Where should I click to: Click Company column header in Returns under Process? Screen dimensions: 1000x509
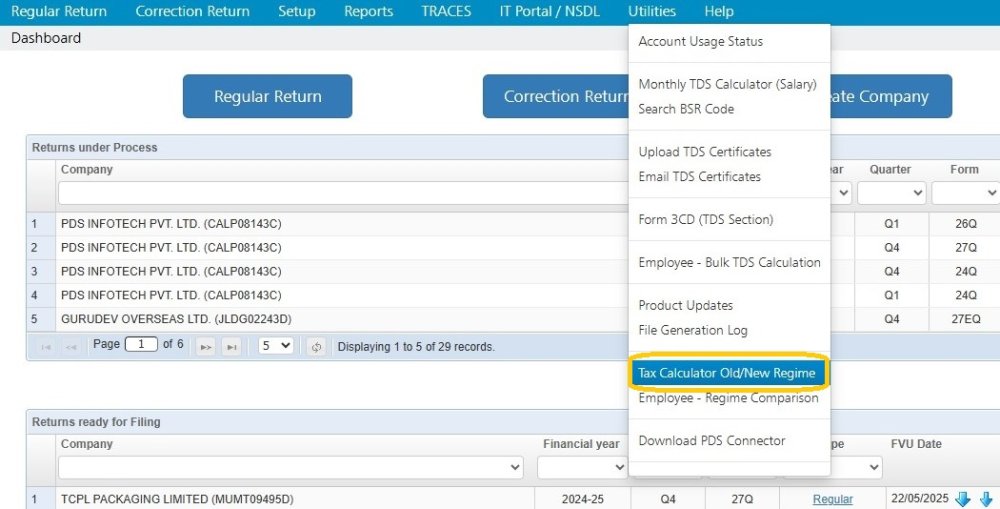(87, 170)
